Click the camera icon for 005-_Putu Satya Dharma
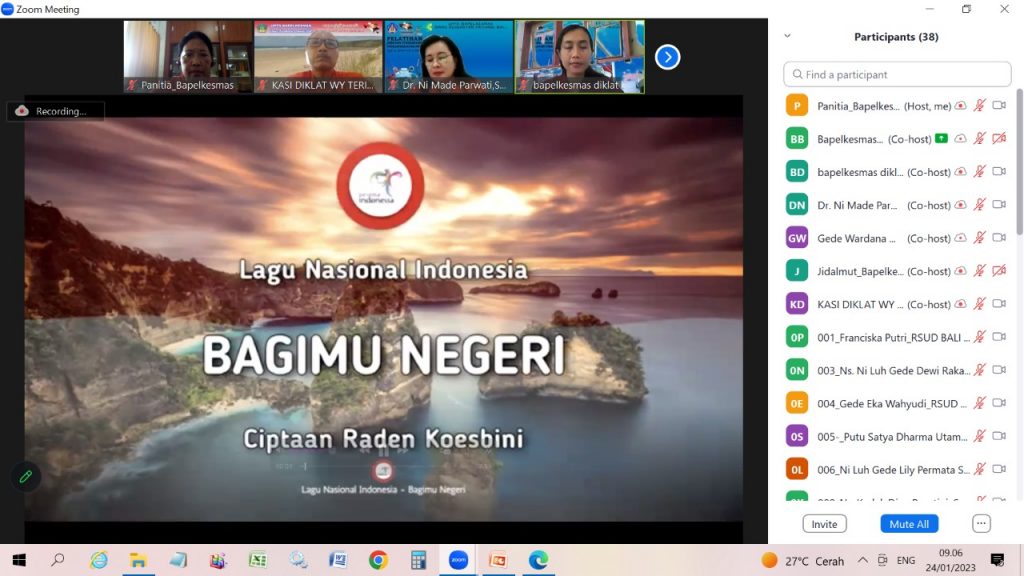The height and width of the screenshot is (576, 1024). 999,436
